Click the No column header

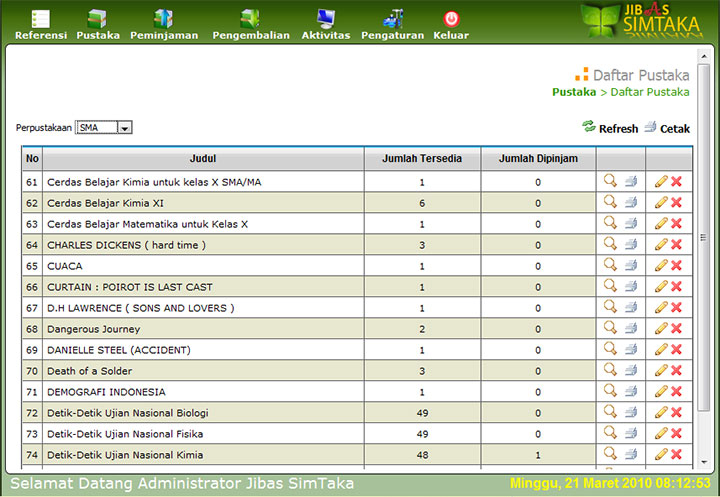click(32, 158)
